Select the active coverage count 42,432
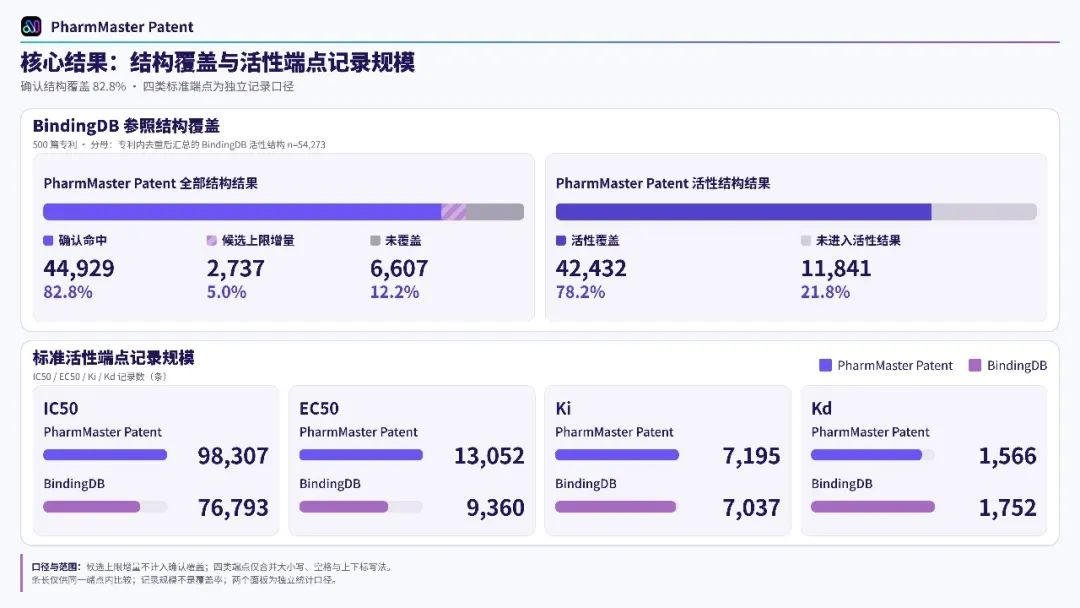The height and width of the screenshot is (608, 1080). [591, 268]
